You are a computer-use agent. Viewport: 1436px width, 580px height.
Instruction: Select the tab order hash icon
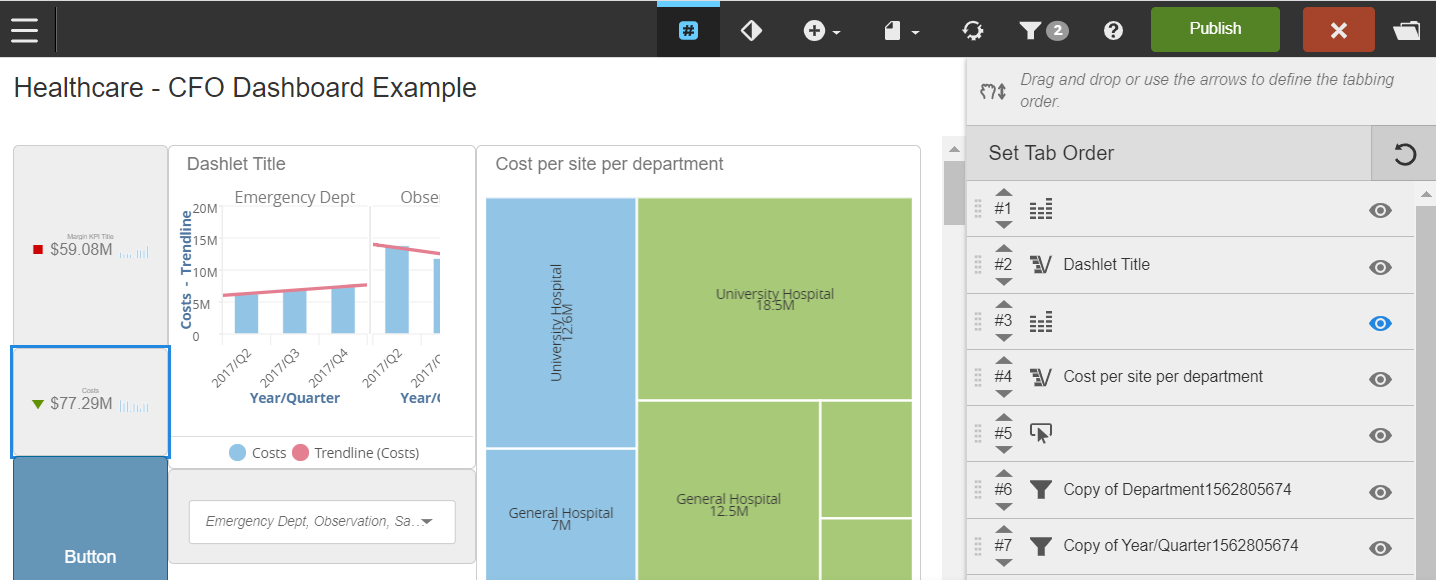coord(688,31)
